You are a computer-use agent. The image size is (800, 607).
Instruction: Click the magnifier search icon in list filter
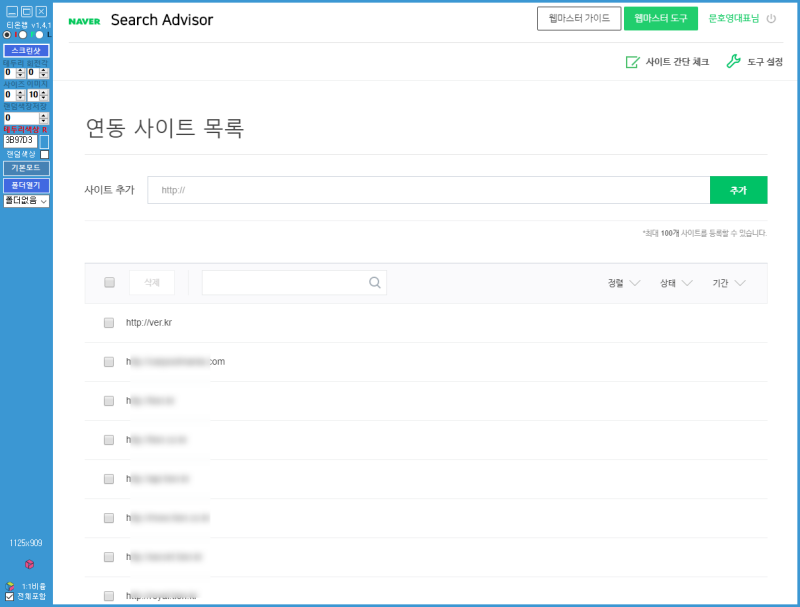[374, 282]
